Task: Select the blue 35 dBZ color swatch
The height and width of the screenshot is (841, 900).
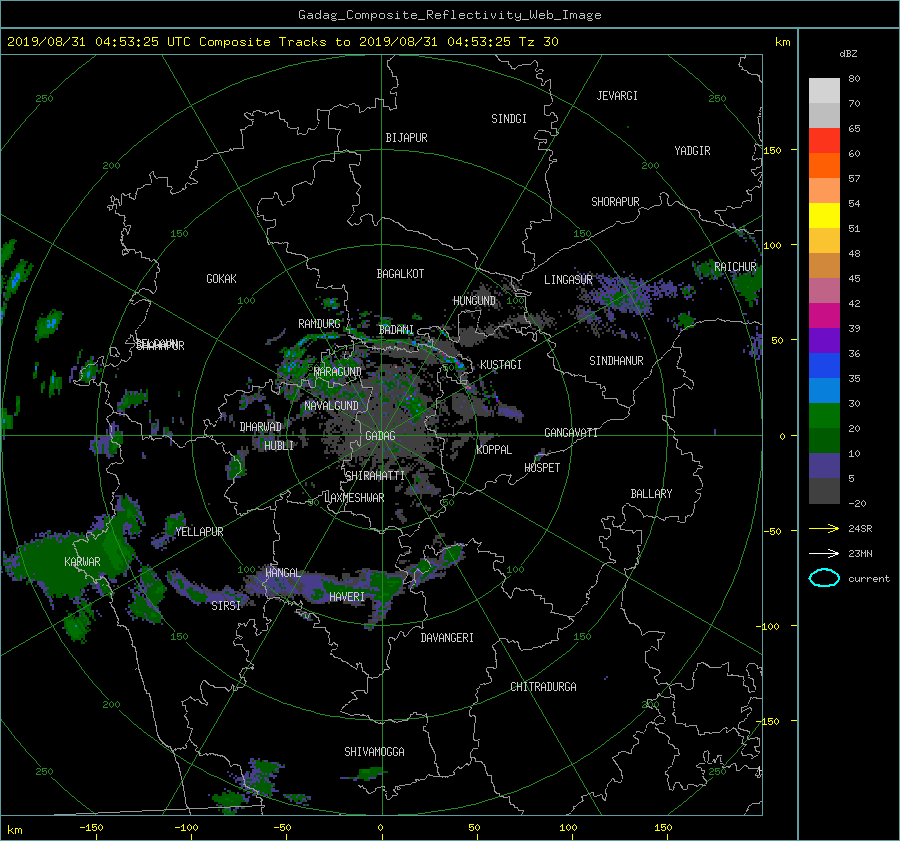Action: coord(824,366)
